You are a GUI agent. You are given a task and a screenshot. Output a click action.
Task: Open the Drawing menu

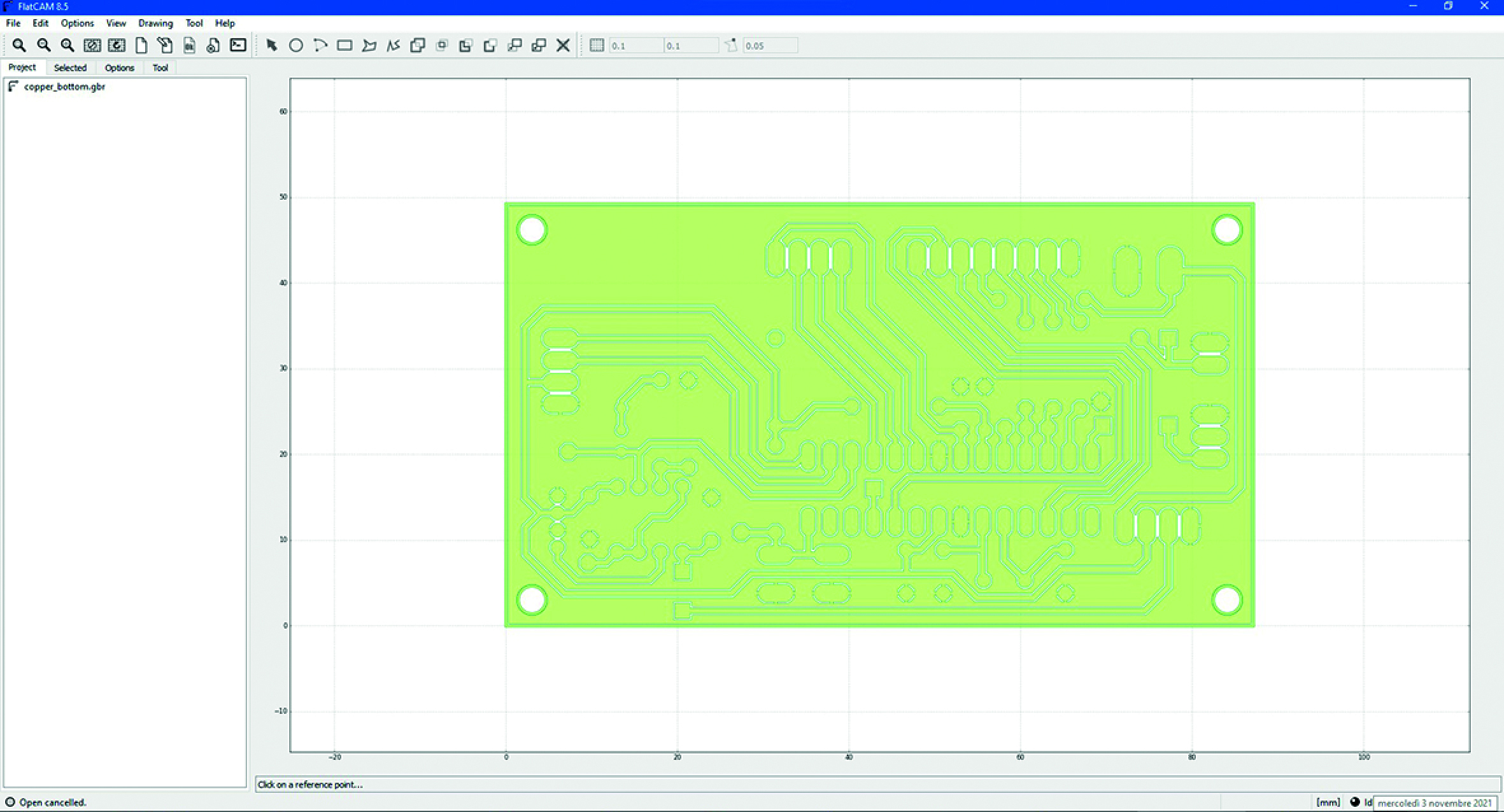tap(155, 23)
